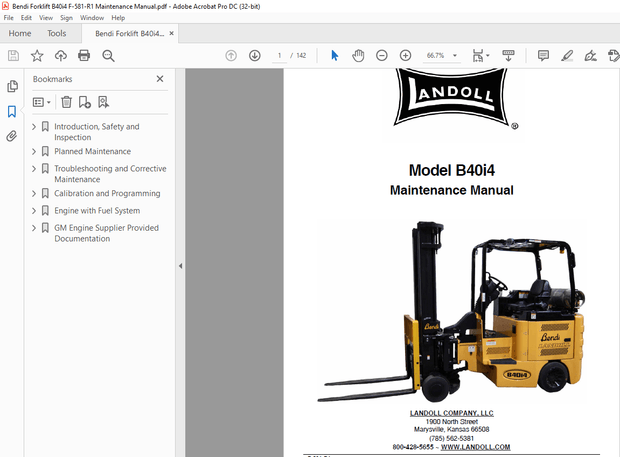Open the Sign menu
The height and width of the screenshot is (457, 620).
point(66,18)
